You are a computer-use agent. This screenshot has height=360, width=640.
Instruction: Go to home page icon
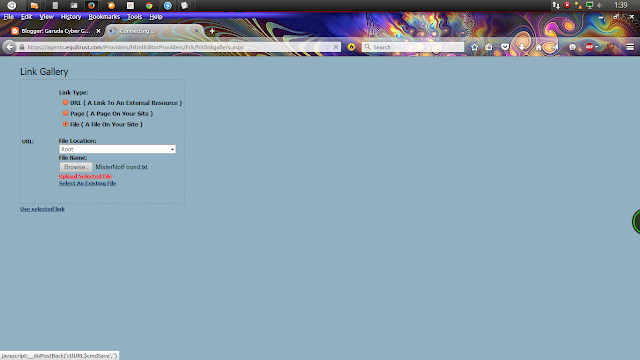coord(539,47)
